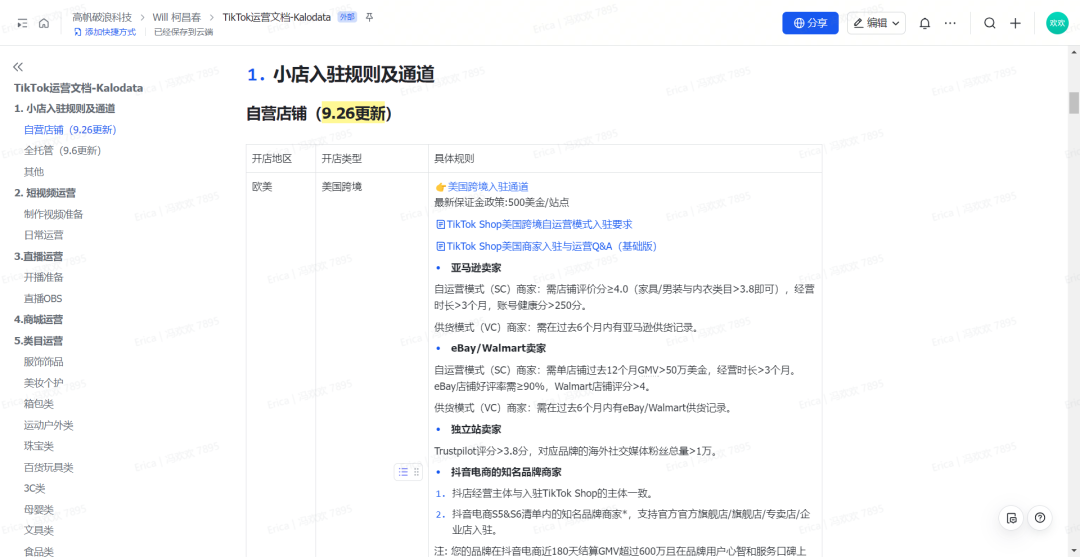Select outline item 百货玩具类
The width and height of the screenshot is (1080, 557).
pyautogui.click(x=48, y=467)
